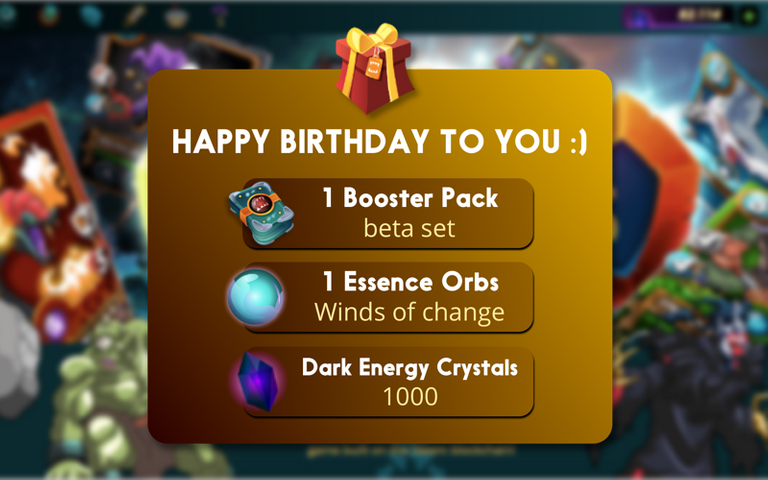The width and height of the screenshot is (768, 480).
Task: Click the blurred round globe icon in top bar
Action: pyautogui.click(x=49, y=15)
